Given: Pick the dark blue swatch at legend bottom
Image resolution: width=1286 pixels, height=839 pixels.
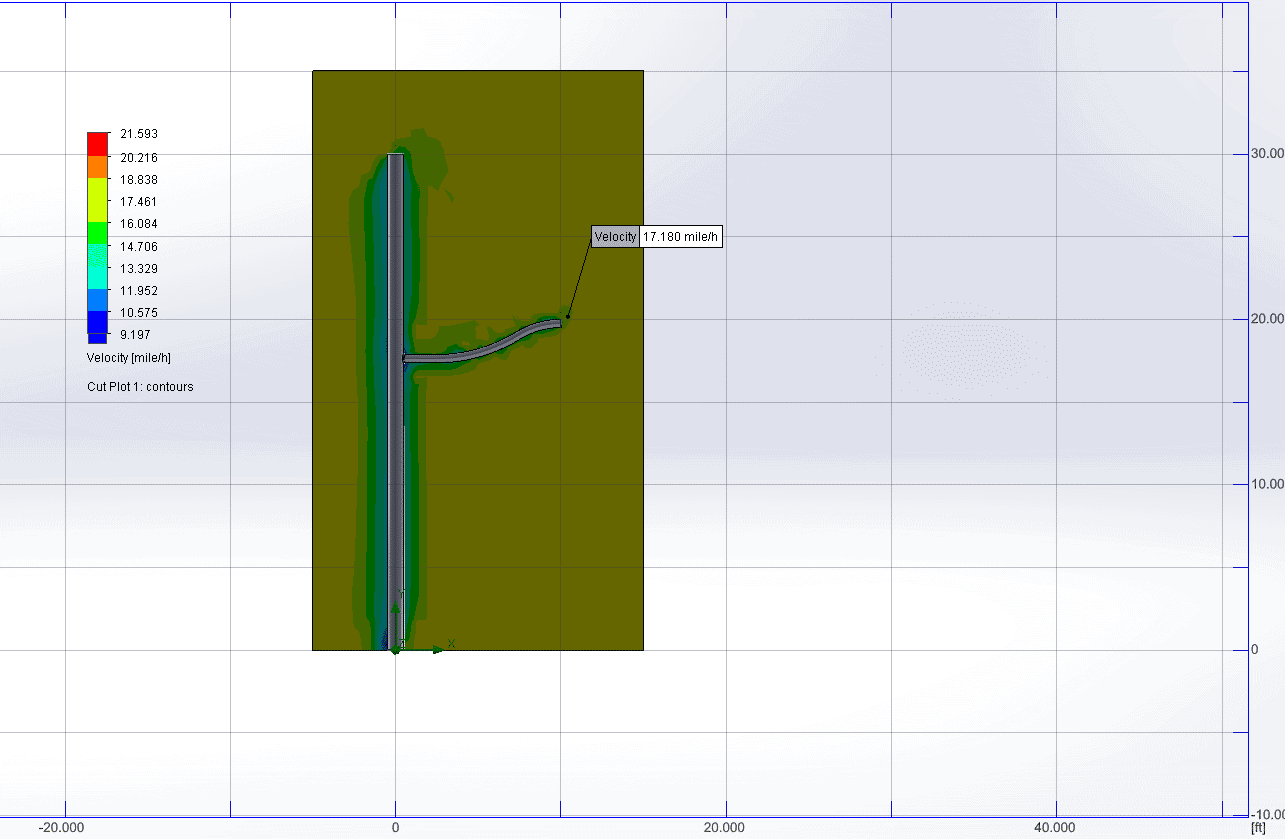Looking at the screenshot, I should (97, 327).
